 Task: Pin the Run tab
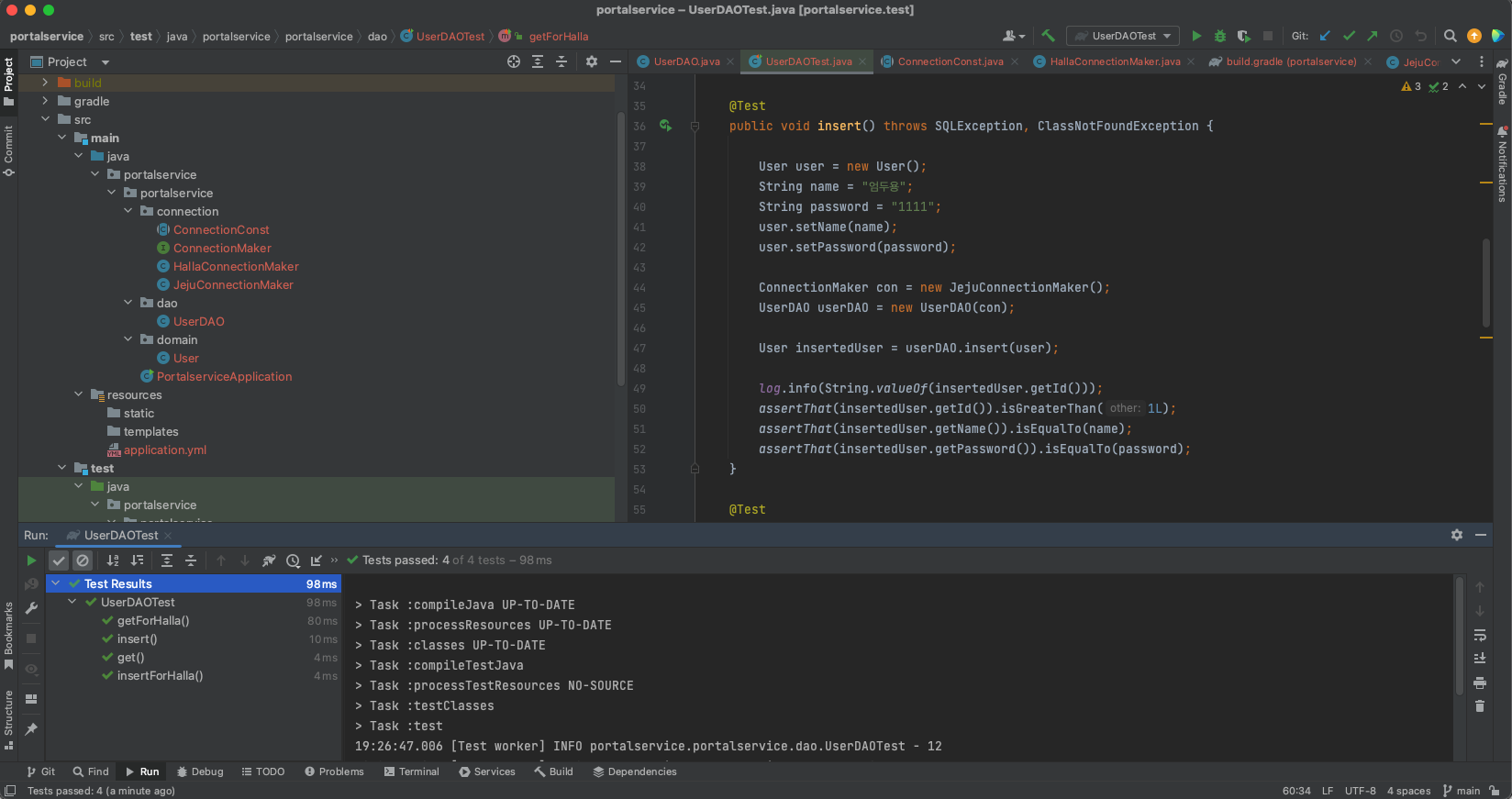coord(31,729)
